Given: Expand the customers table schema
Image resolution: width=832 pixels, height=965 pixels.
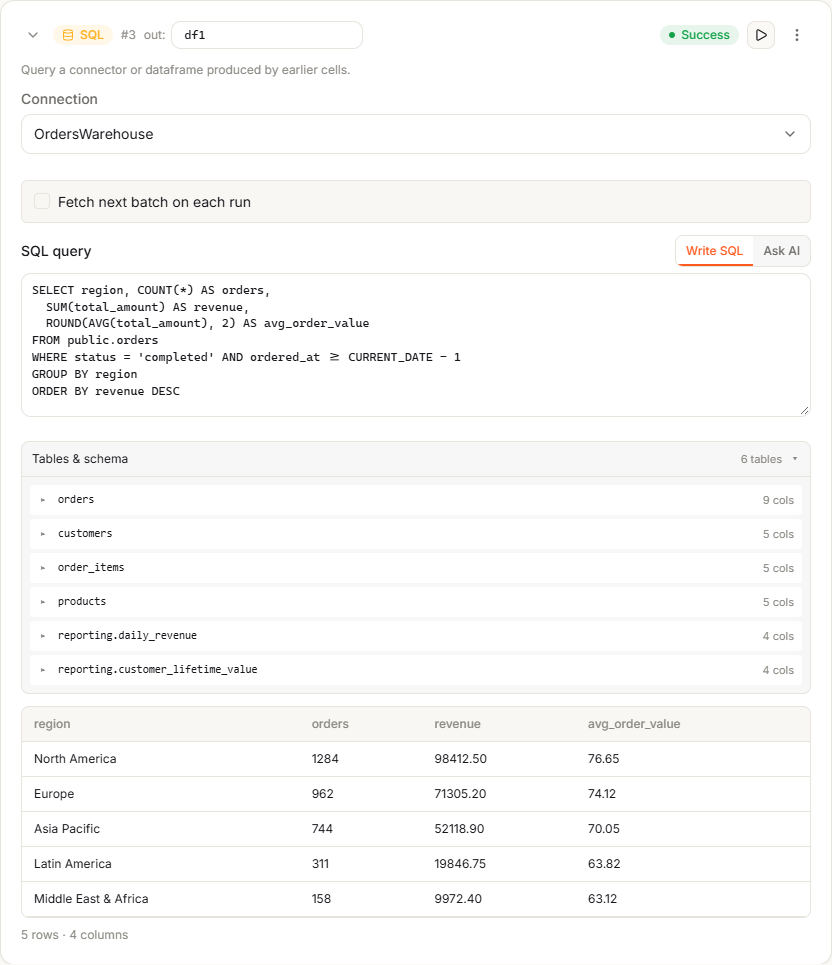Looking at the screenshot, I should [416, 534].
